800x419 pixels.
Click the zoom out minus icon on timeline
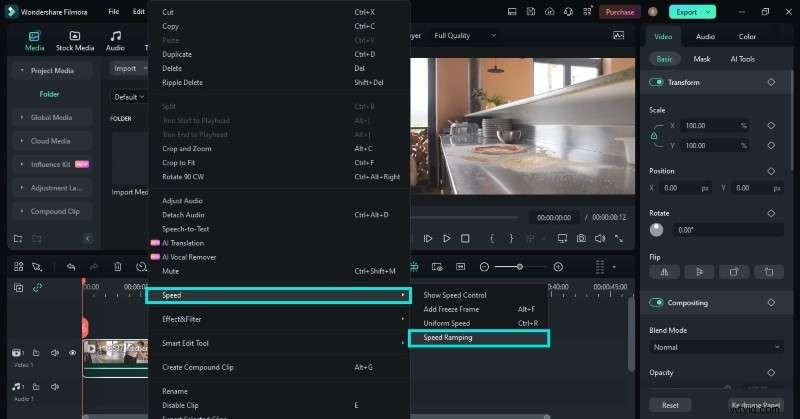click(484, 267)
